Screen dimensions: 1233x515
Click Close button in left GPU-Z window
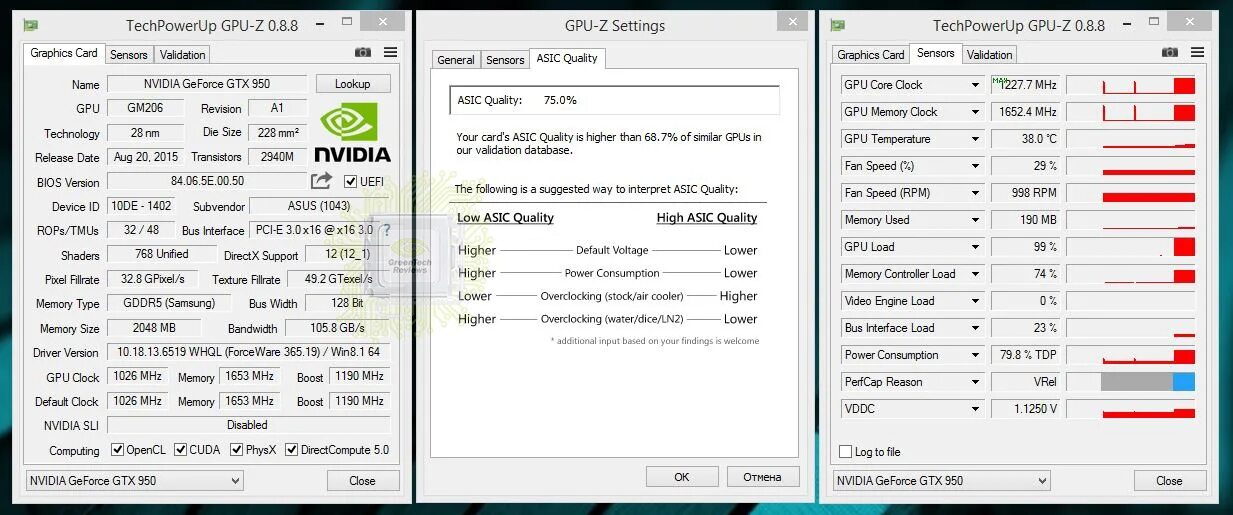[x=362, y=481]
